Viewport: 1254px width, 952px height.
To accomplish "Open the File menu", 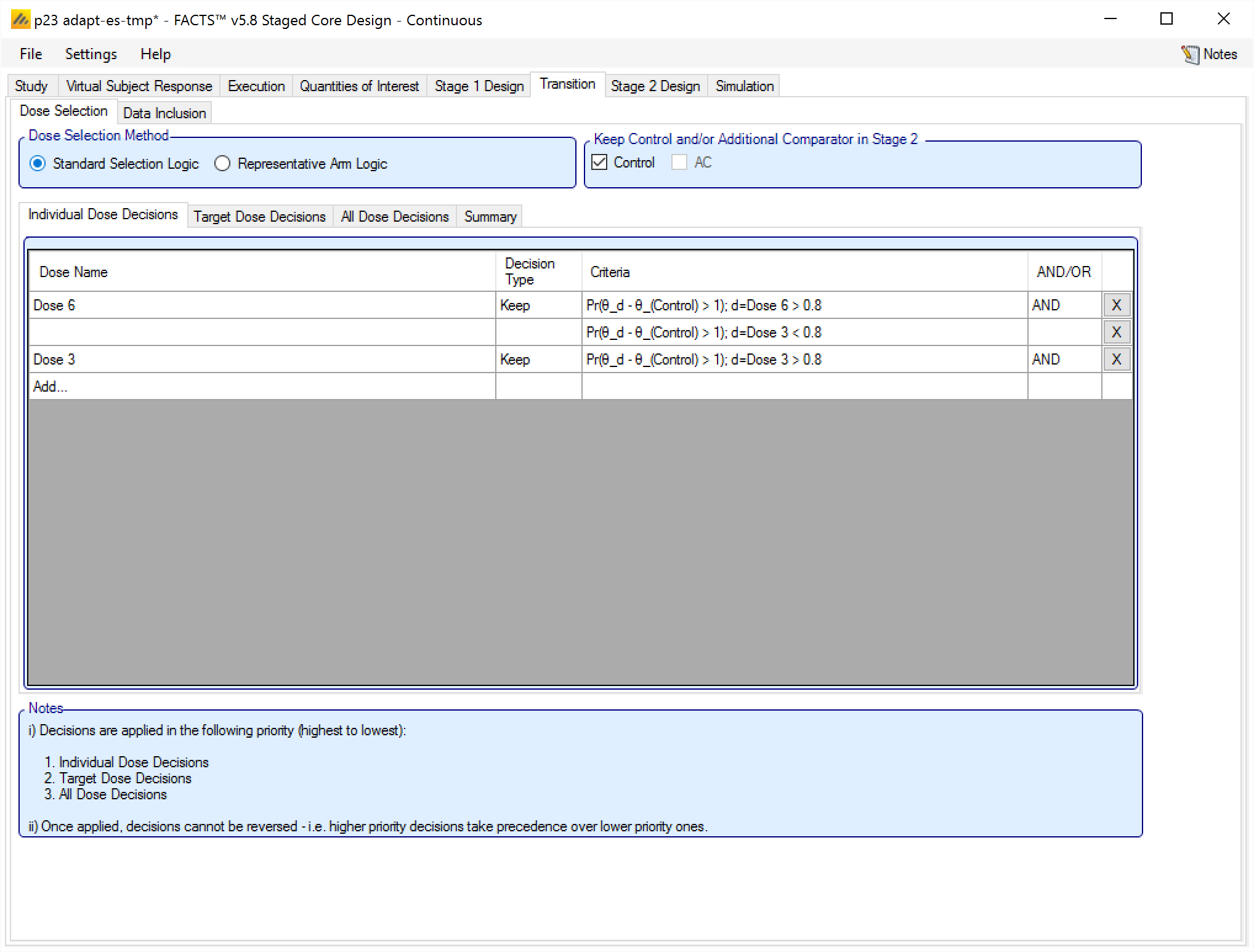I will (x=31, y=54).
